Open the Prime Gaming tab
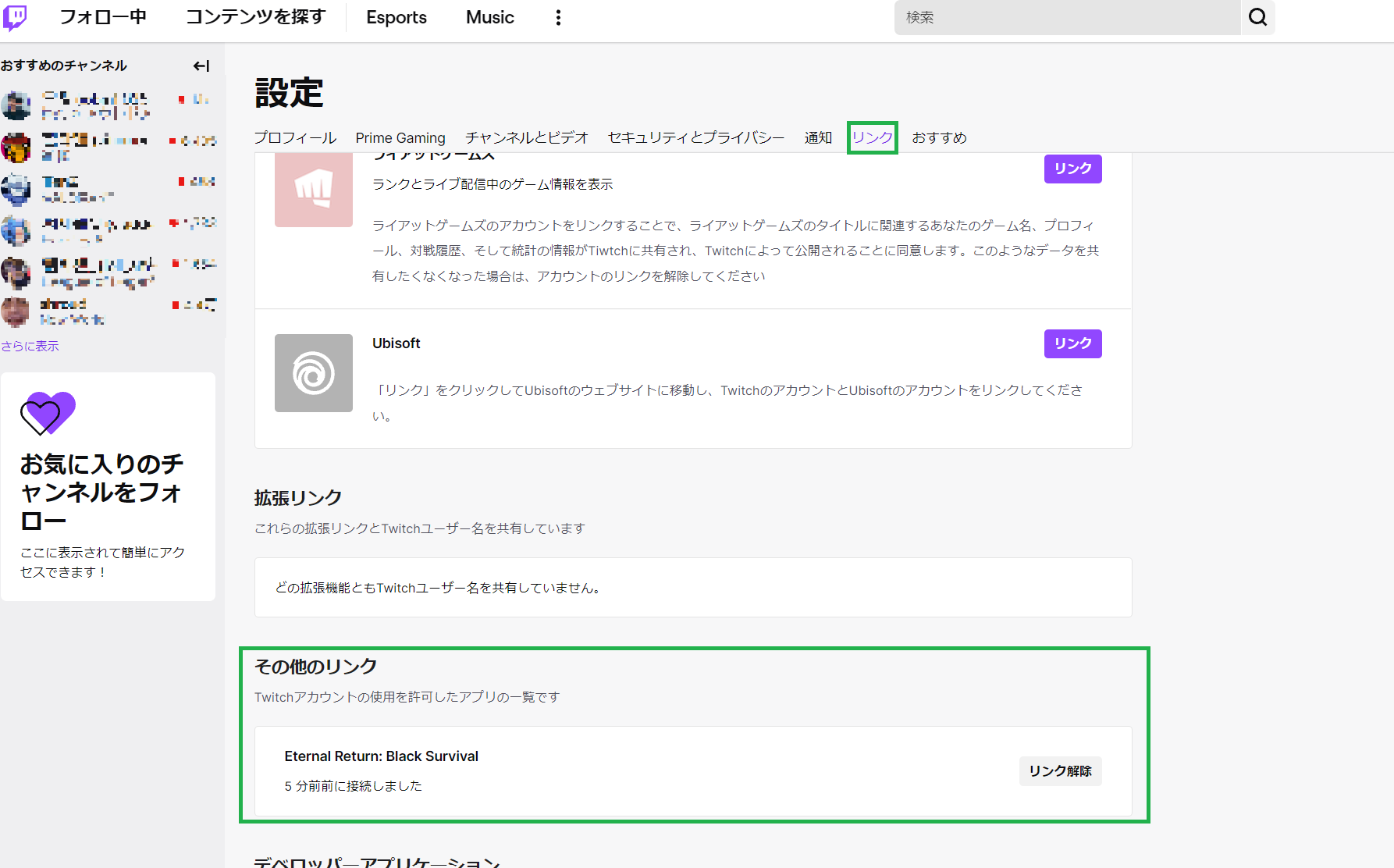The width and height of the screenshot is (1394, 868). click(400, 138)
